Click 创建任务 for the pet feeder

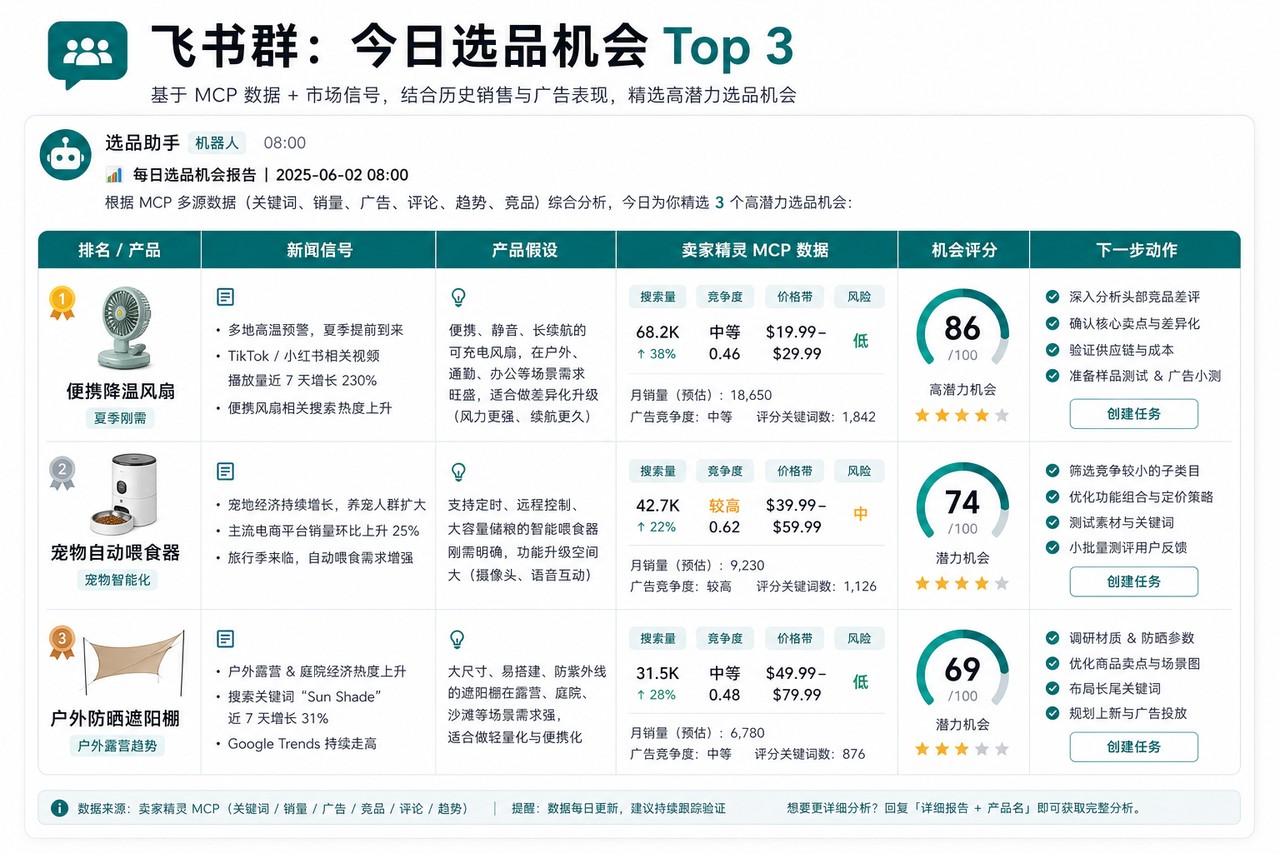[1134, 582]
